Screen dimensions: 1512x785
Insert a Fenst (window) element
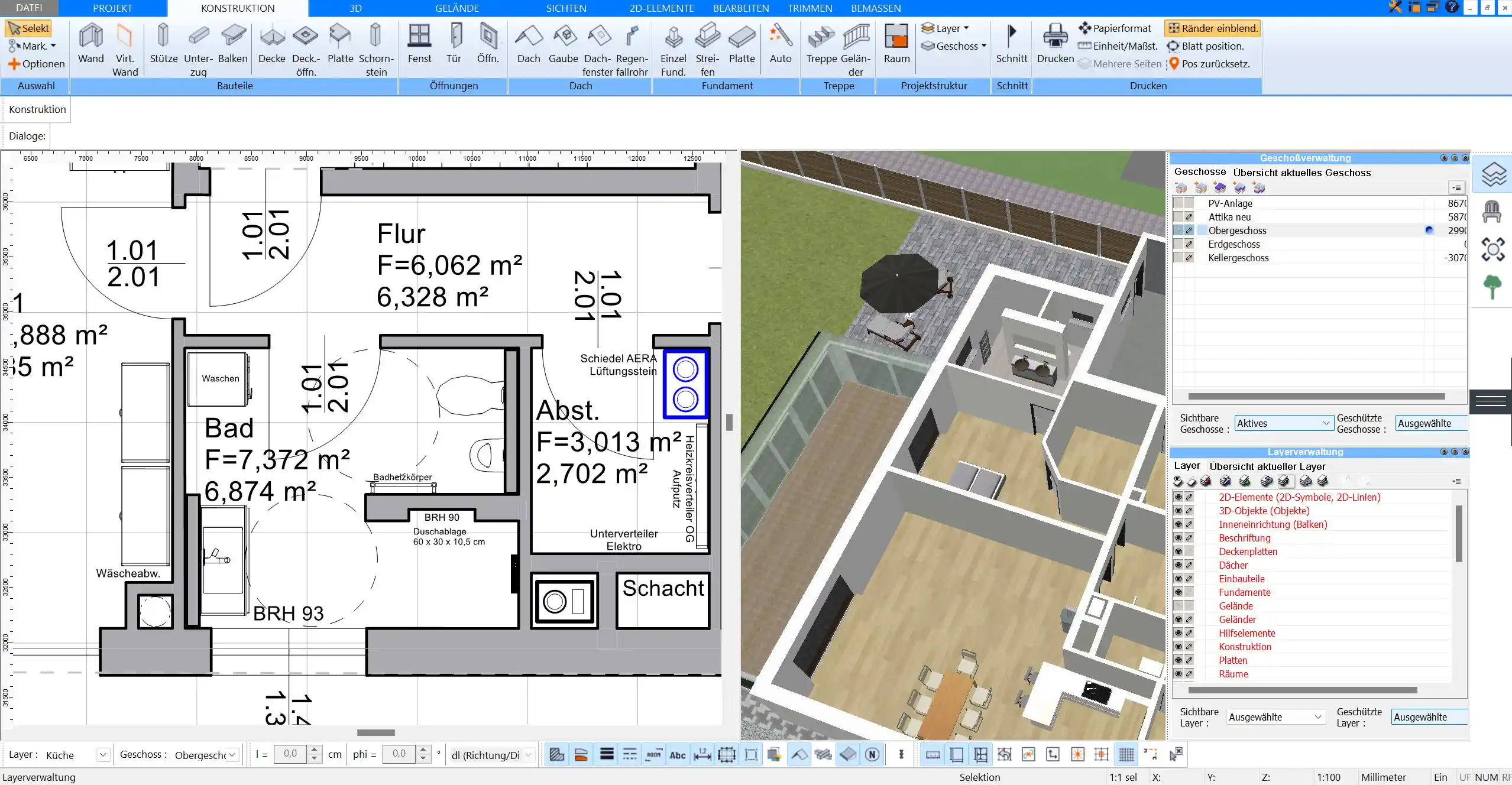(419, 43)
